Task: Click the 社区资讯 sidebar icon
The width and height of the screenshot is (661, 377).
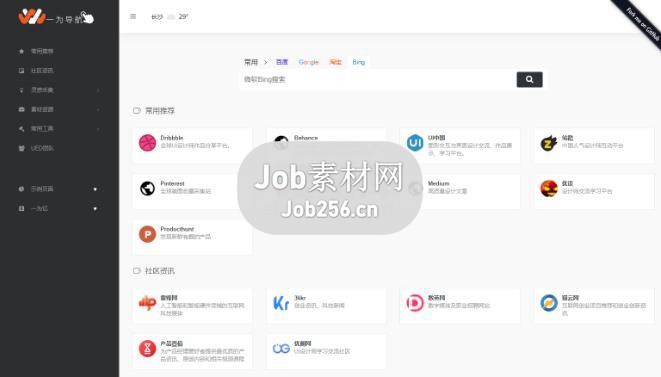Action: coord(21,70)
